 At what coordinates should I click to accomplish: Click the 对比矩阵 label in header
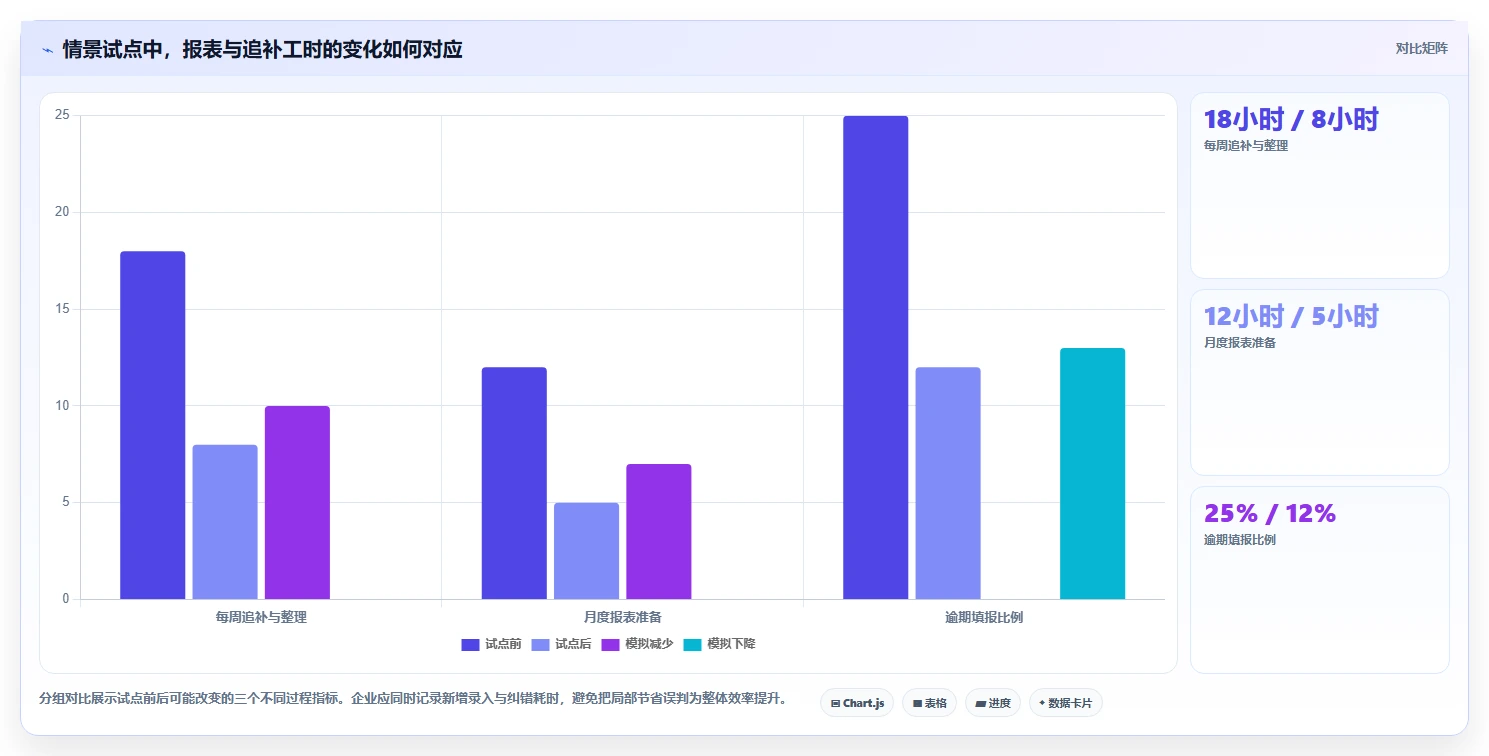1422,48
